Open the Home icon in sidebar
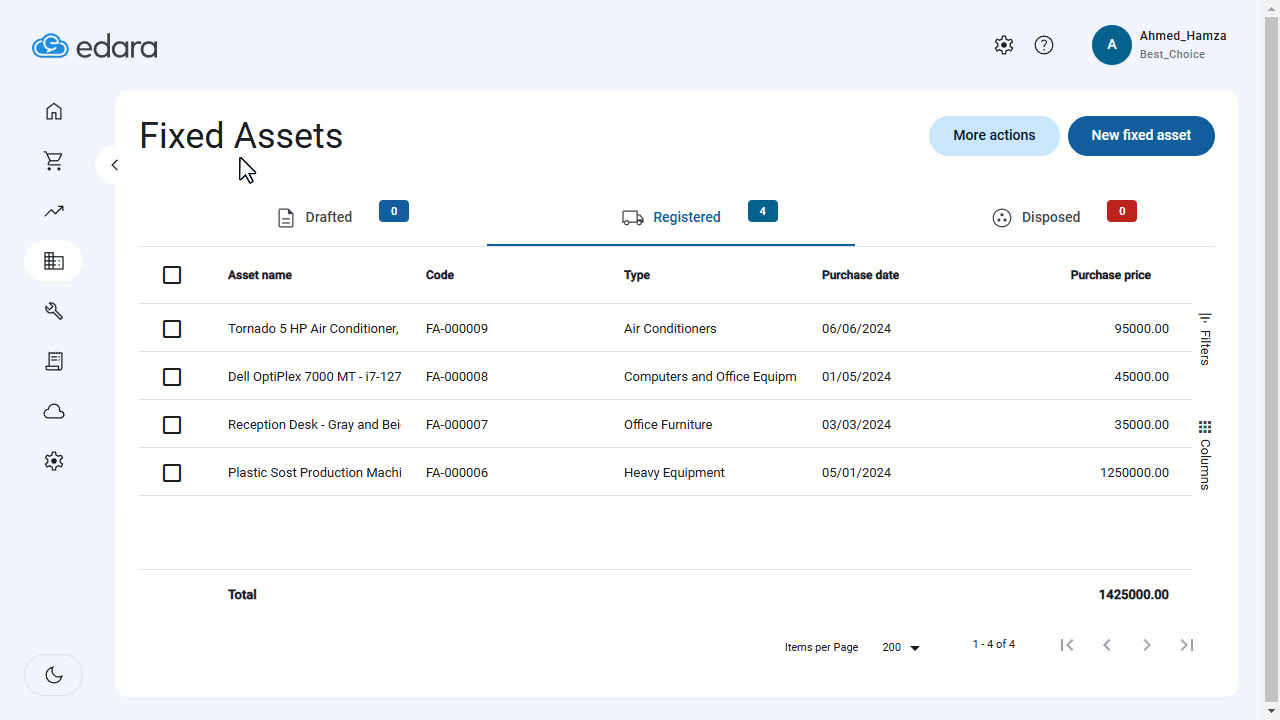This screenshot has width=1280, height=720. pos(54,111)
